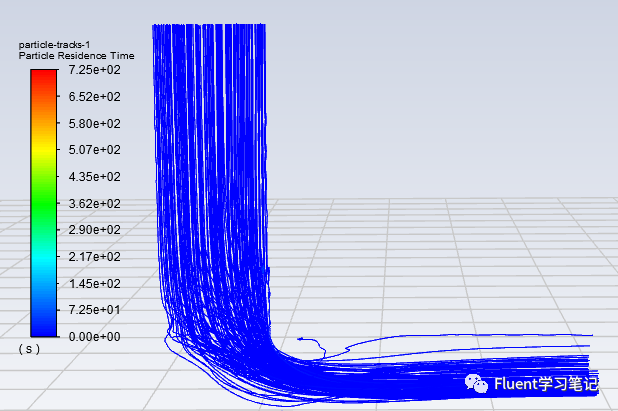618x411 pixels.
Task: Click the 5.80e+02 legend value
Action: coord(95,124)
